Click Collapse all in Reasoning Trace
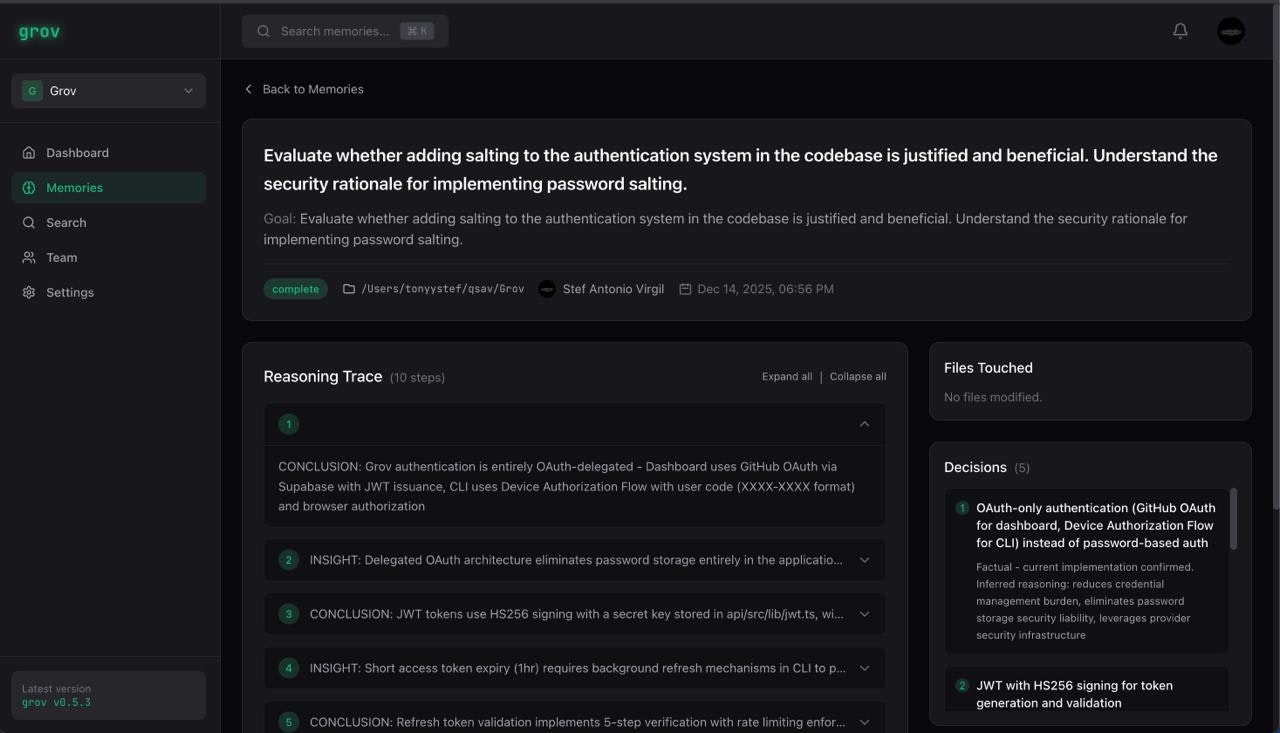 858,376
